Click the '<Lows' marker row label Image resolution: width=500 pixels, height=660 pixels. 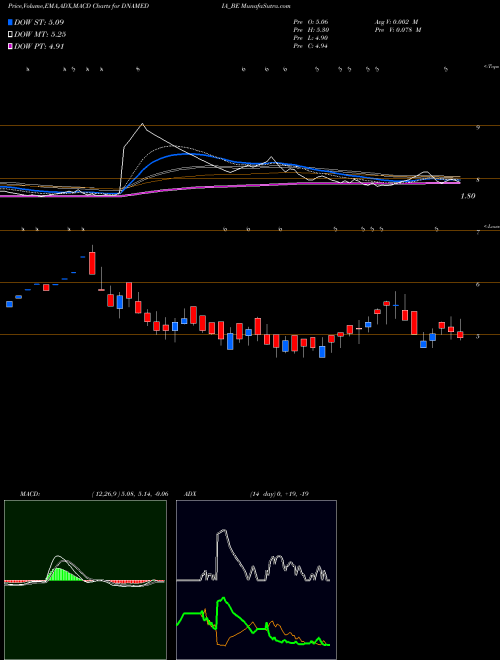pyautogui.click(x=491, y=226)
